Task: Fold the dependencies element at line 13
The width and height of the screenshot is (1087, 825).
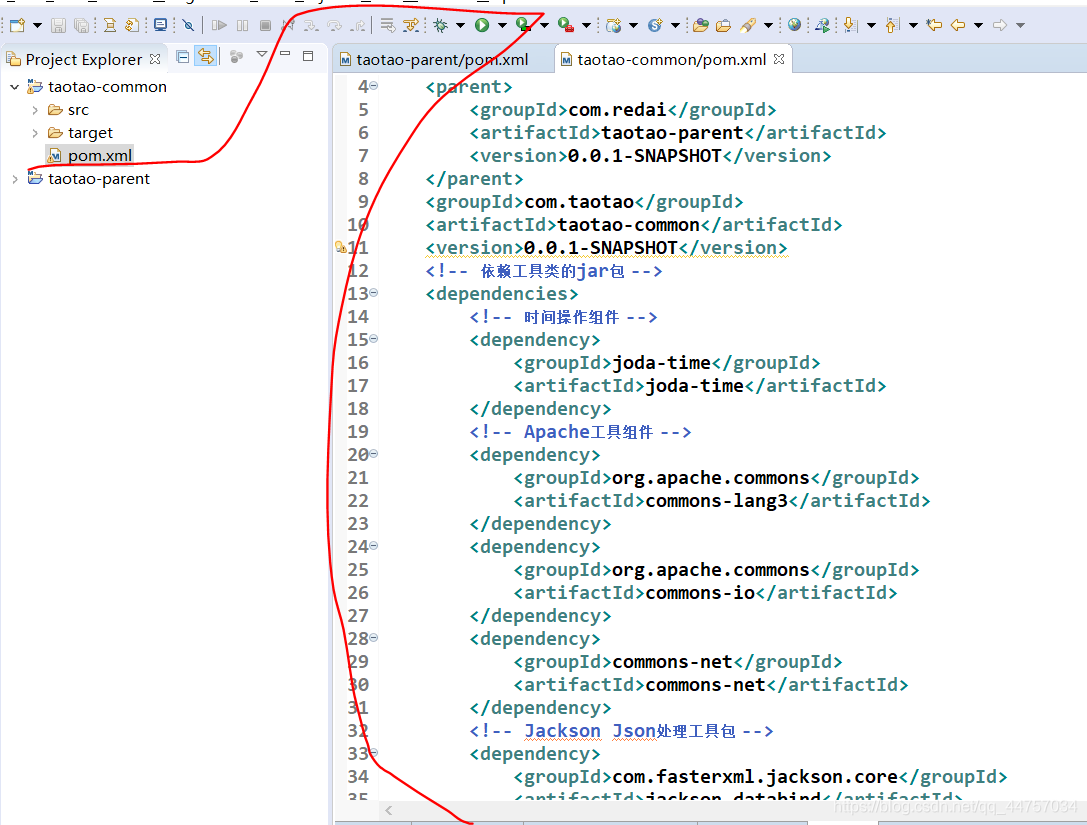Action: tap(374, 293)
